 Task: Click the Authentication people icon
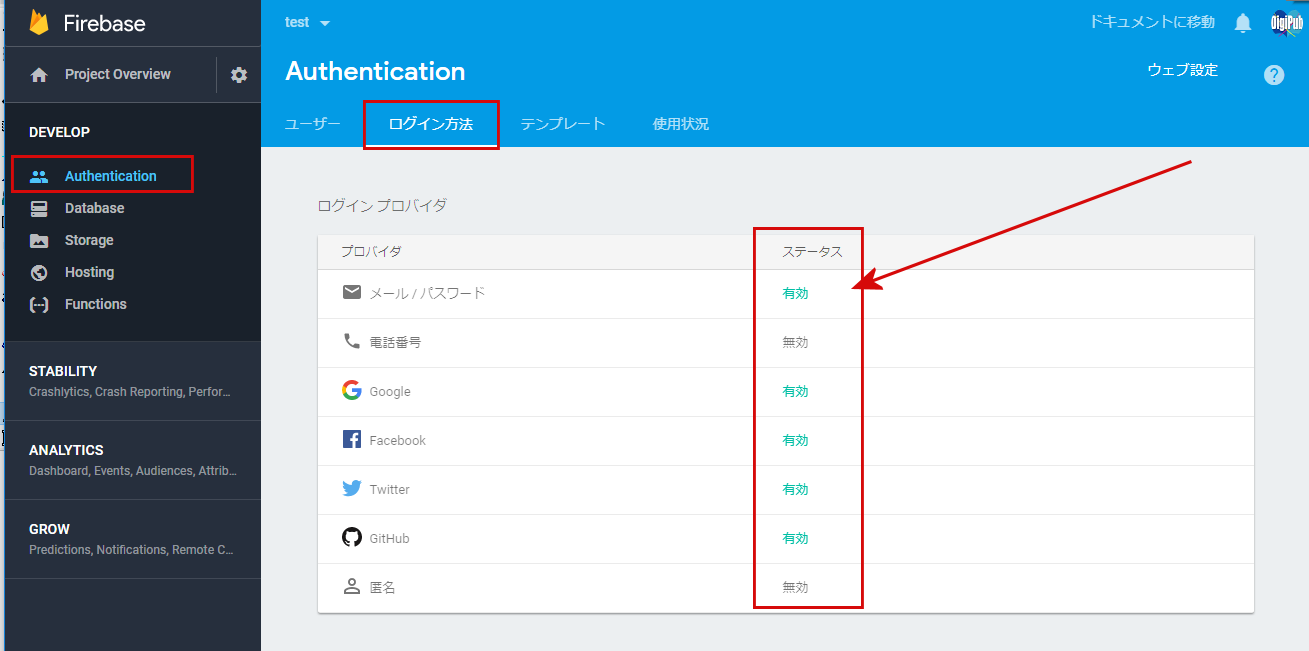click(39, 176)
